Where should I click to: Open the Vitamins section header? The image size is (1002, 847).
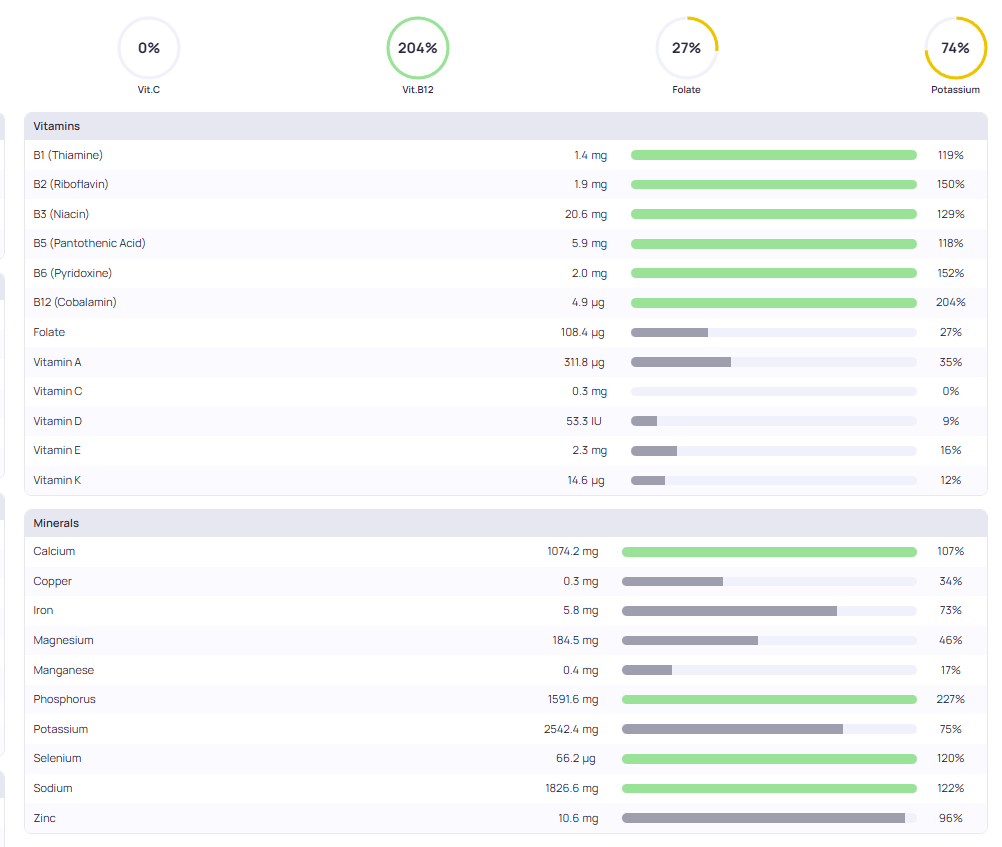(x=56, y=126)
